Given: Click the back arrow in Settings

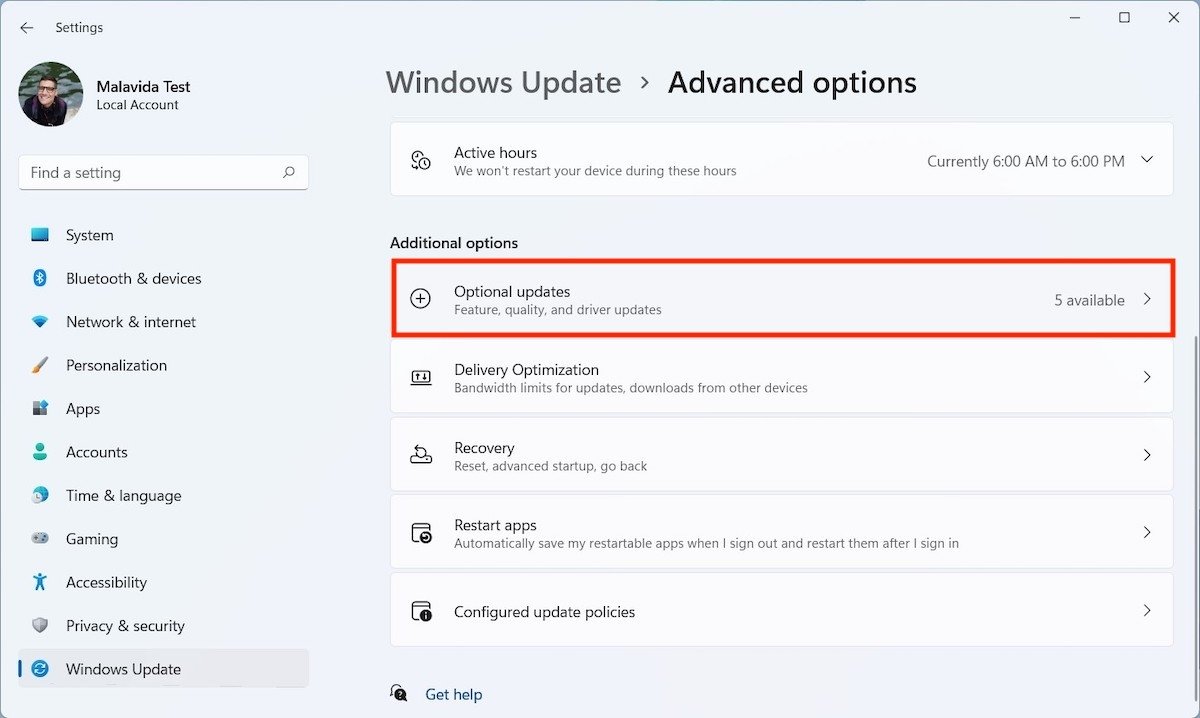Looking at the screenshot, I should click(27, 28).
